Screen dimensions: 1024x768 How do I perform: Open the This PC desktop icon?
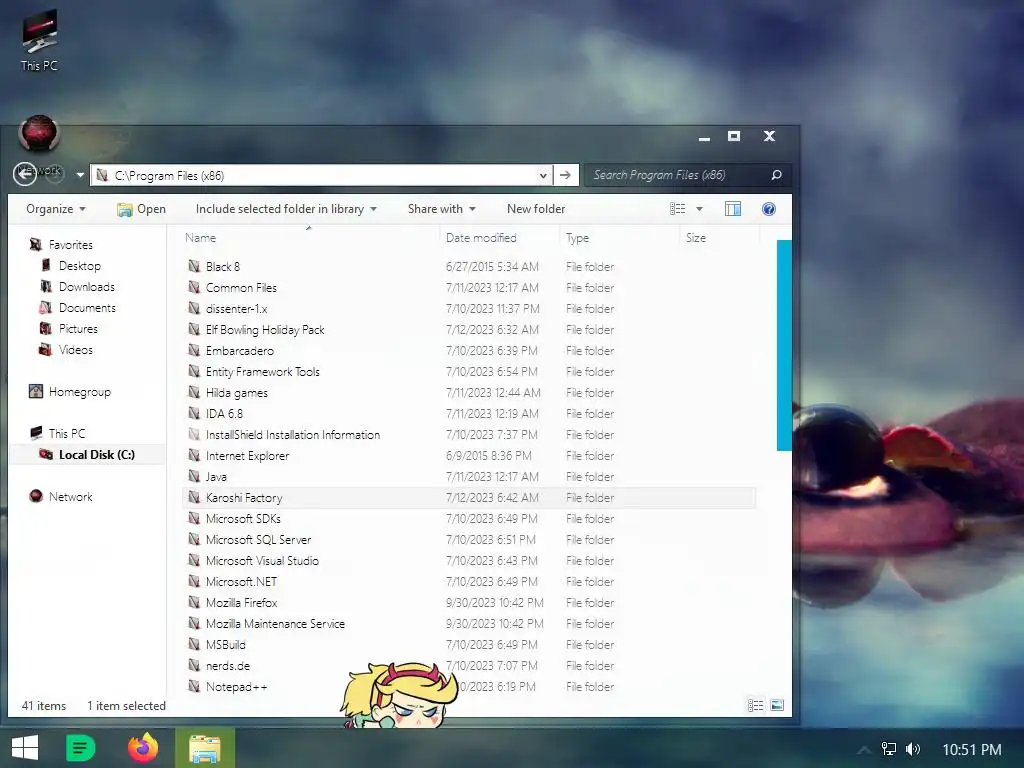click(39, 39)
